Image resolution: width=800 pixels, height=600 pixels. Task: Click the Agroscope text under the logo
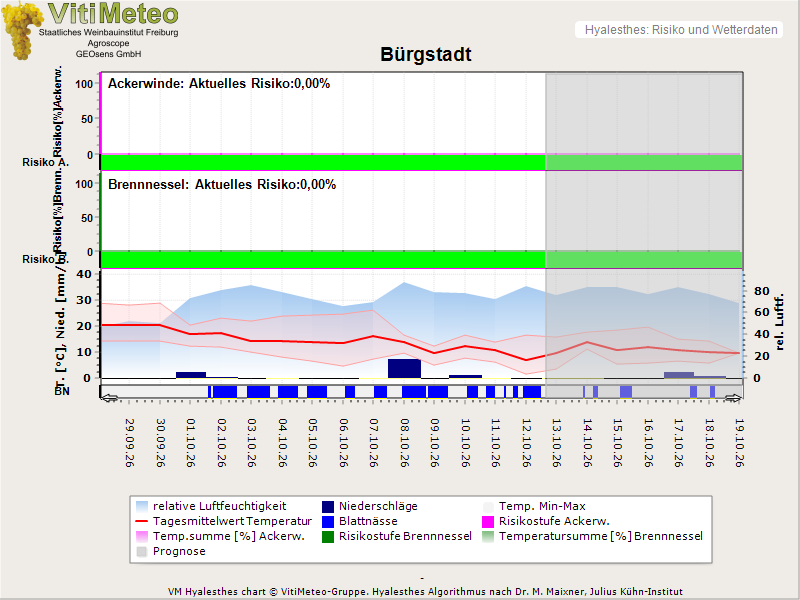click(108, 43)
